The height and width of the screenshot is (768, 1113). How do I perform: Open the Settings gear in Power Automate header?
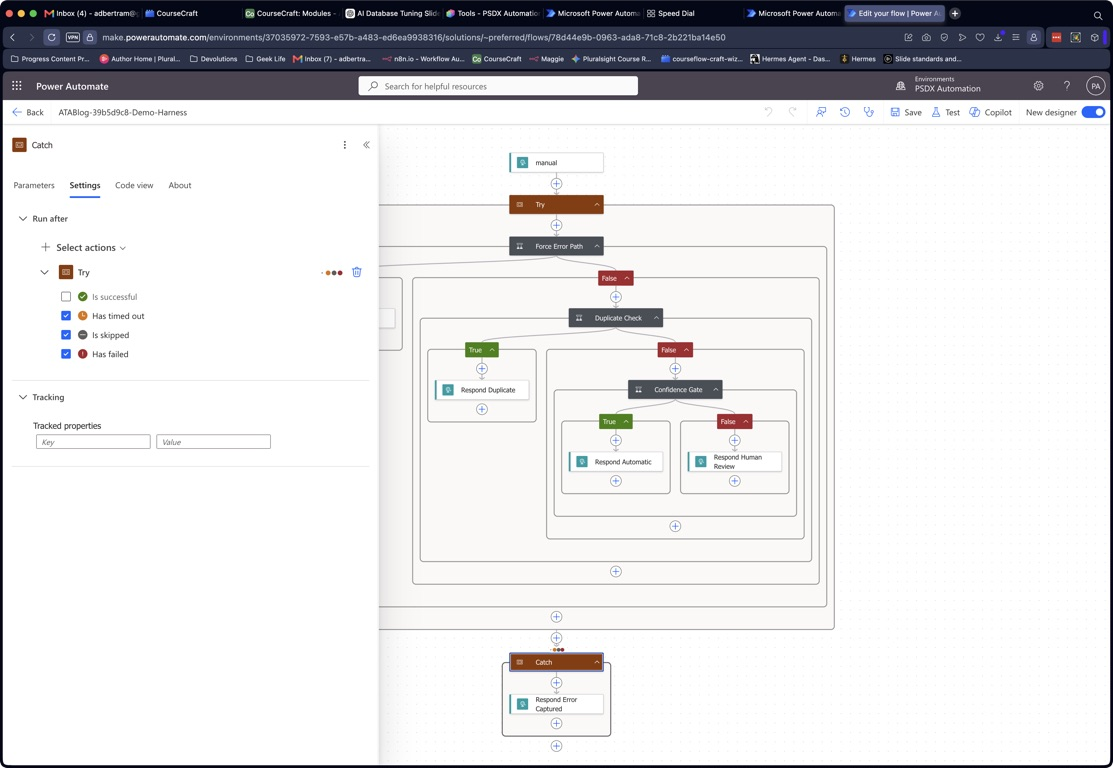[x=1038, y=86]
